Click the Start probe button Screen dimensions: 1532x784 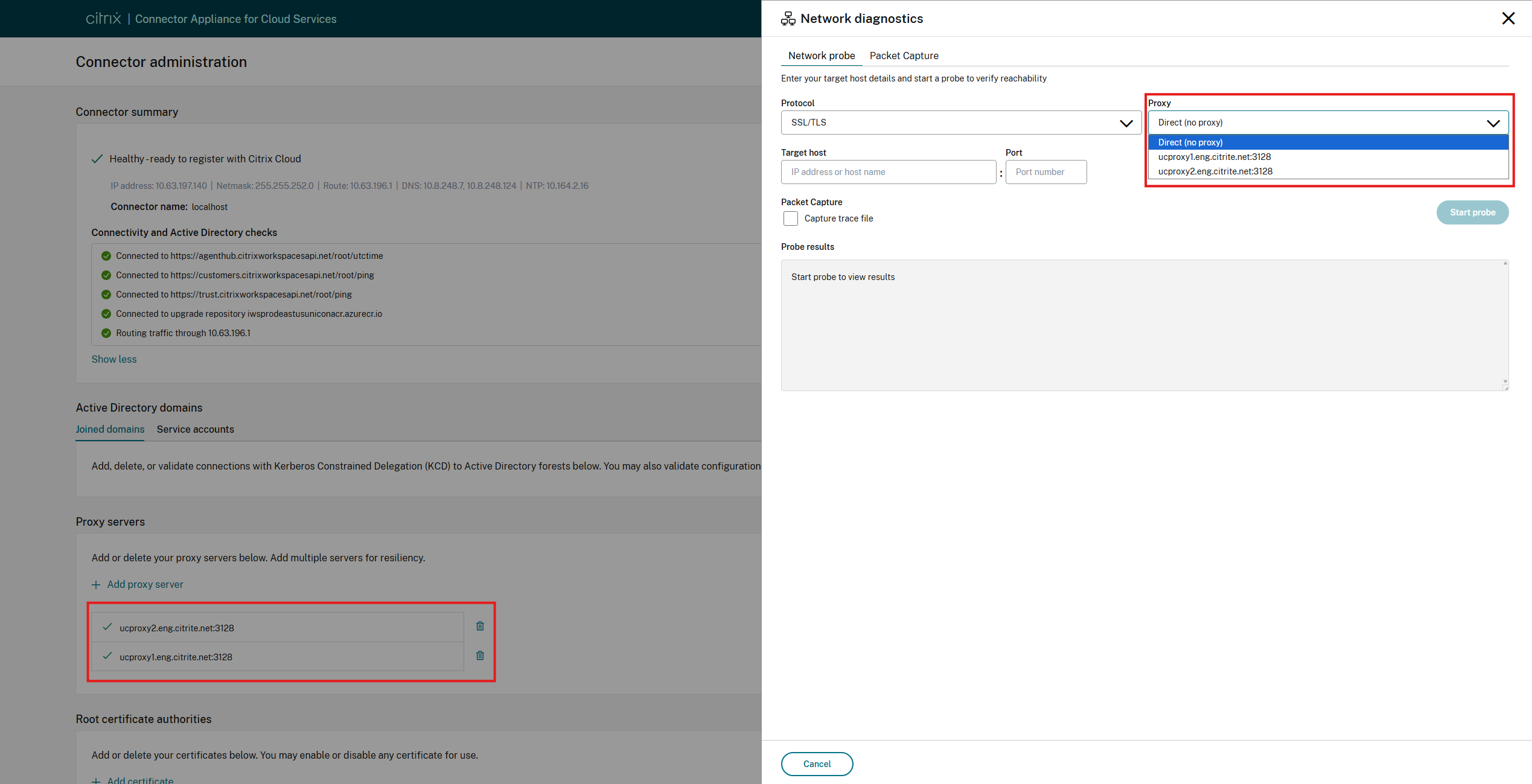[1472, 212]
